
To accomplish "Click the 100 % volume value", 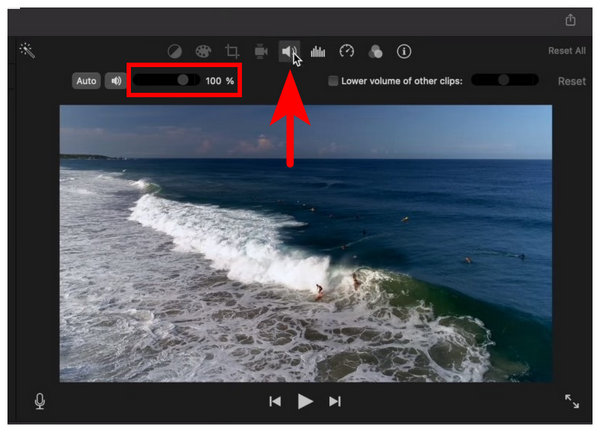I will [x=220, y=81].
